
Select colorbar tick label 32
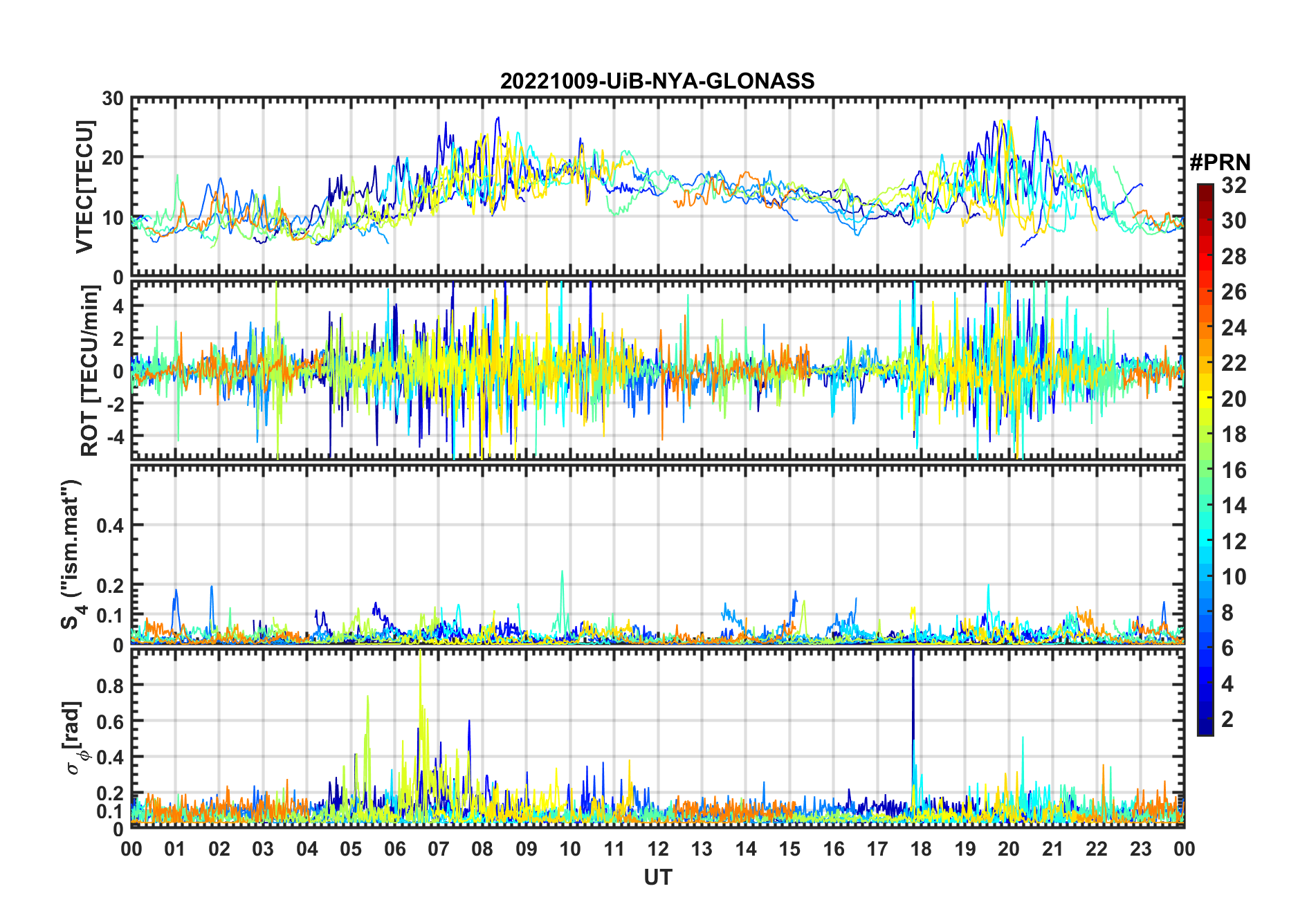tap(1234, 185)
